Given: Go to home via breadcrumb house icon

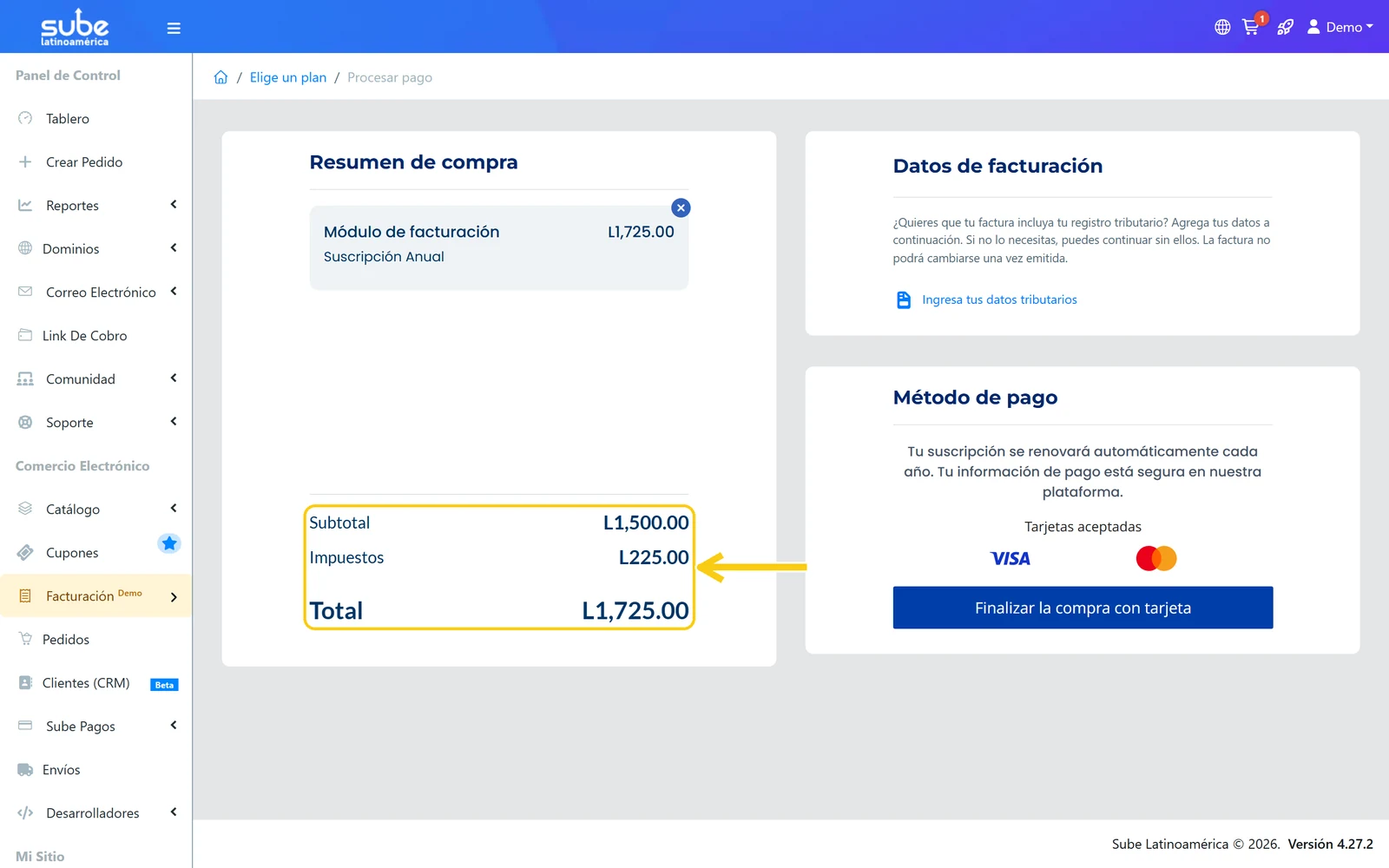Looking at the screenshot, I should tap(221, 77).
